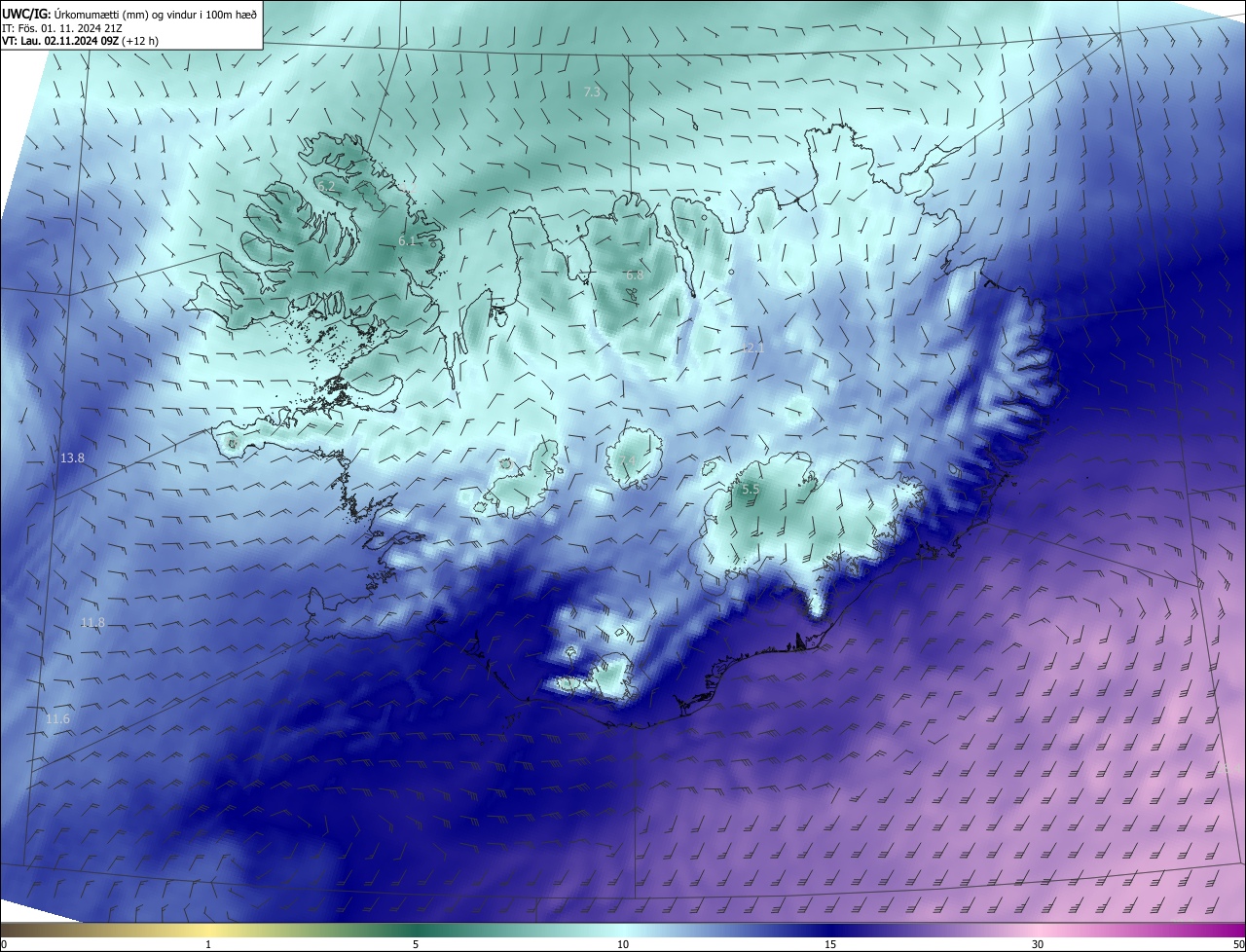1246x952 pixels.
Task: Click the 11.8 value label over the ocean
Action: (92, 622)
